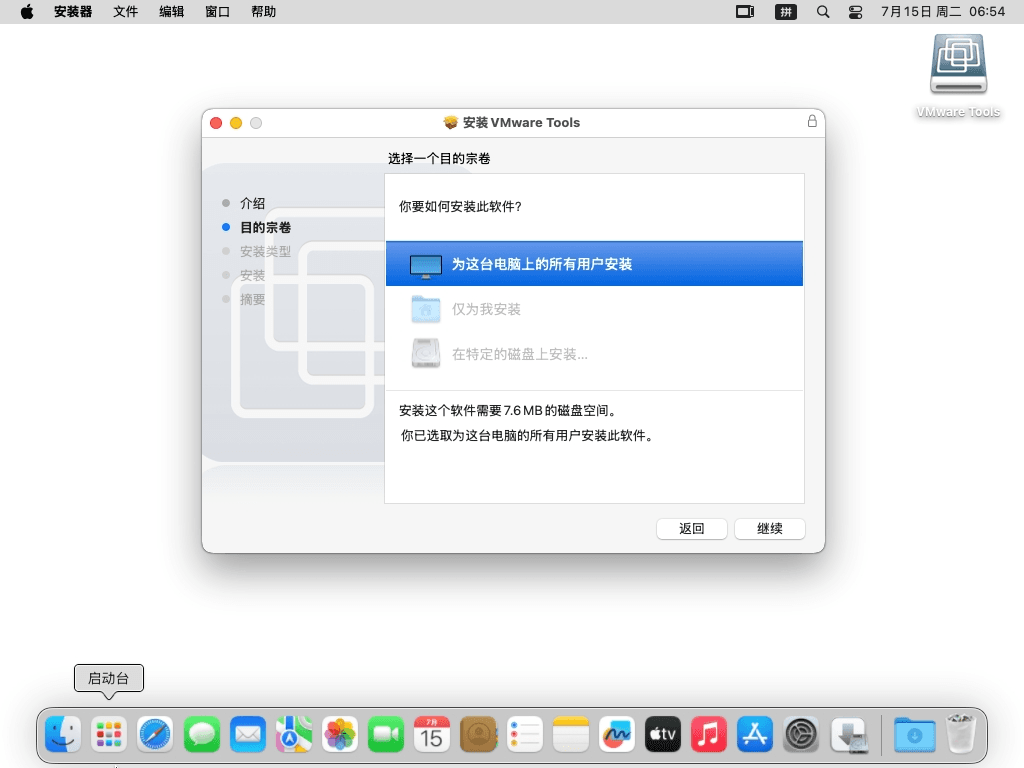
Task: Click the 选择一个目的宗卷 heading
Action: click(439, 159)
